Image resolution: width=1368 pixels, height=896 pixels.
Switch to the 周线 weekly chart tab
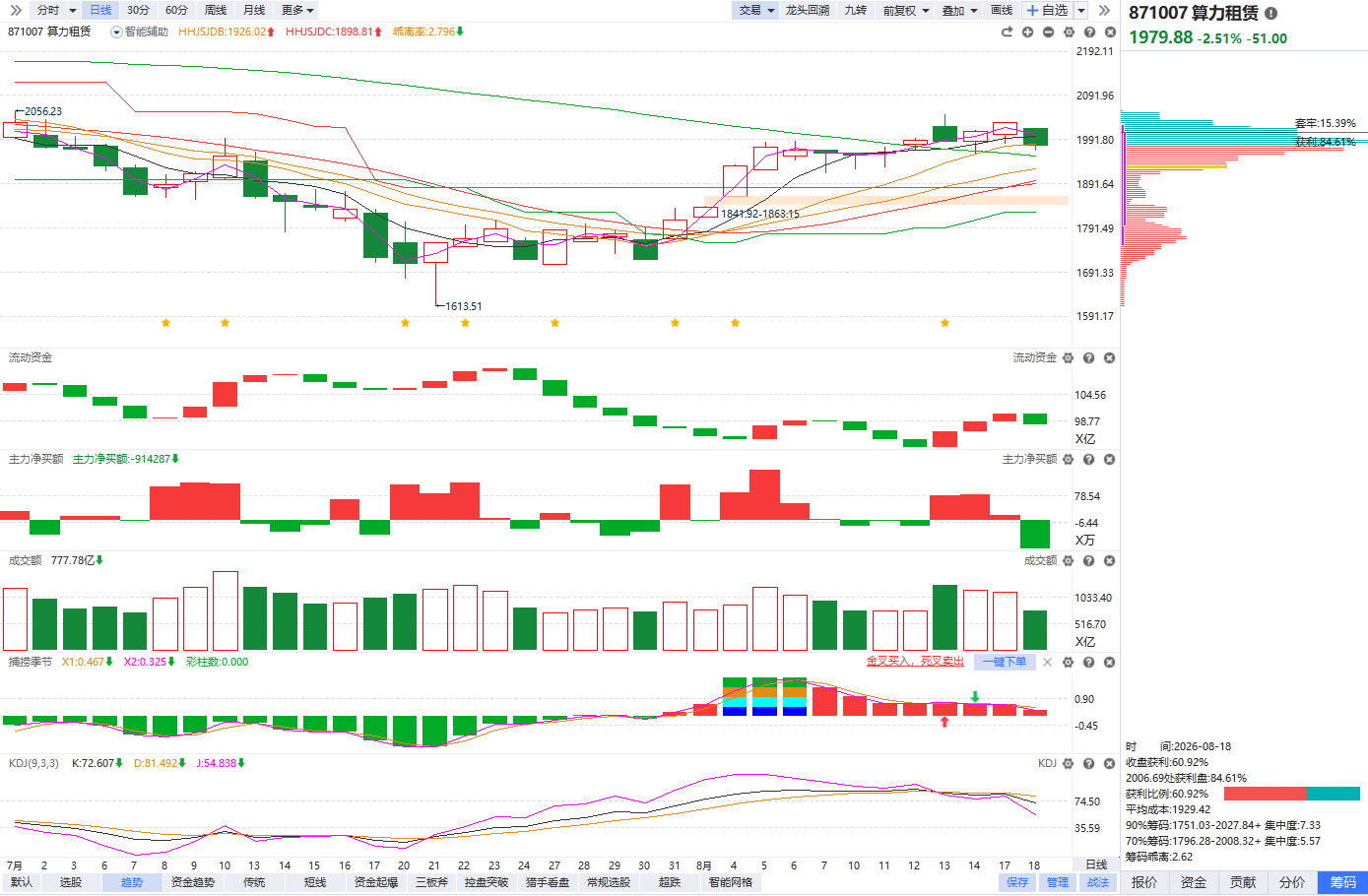click(x=216, y=10)
